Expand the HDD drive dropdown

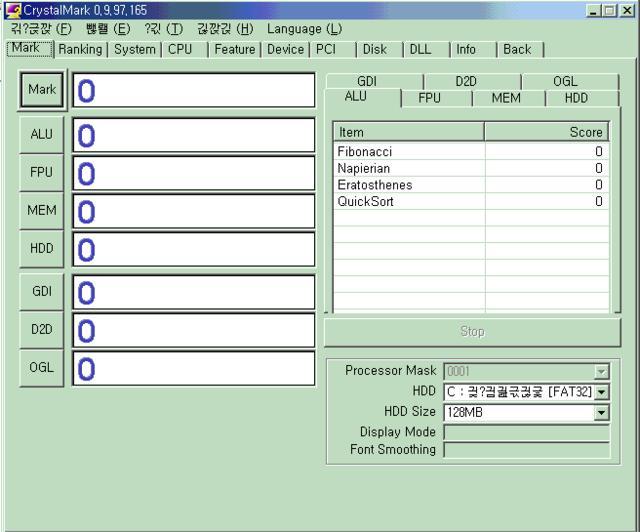(601, 392)
